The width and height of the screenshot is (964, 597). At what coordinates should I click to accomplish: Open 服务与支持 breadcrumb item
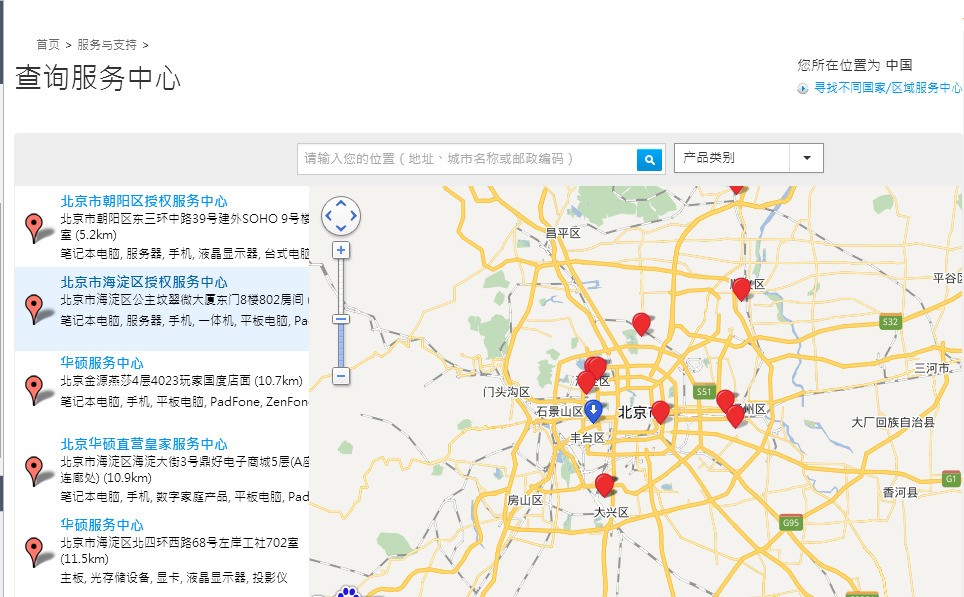[107, 44]
